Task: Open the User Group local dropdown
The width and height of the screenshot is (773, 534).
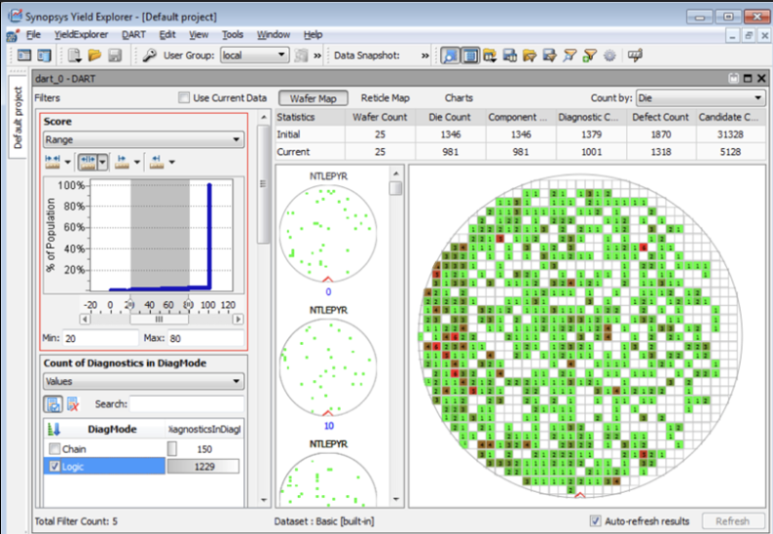Action: pyautogui.click(x=254, y=55)
